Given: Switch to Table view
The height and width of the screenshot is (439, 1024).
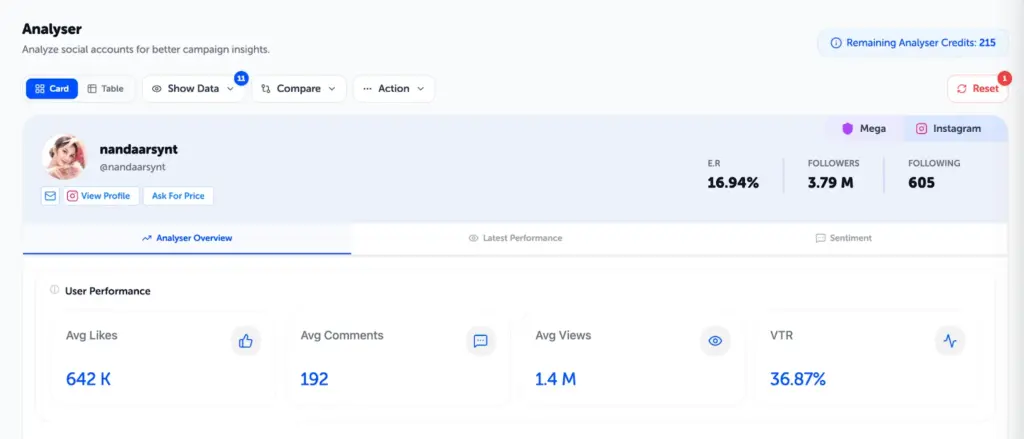Looking at the screenshot, I should (106, 89).
